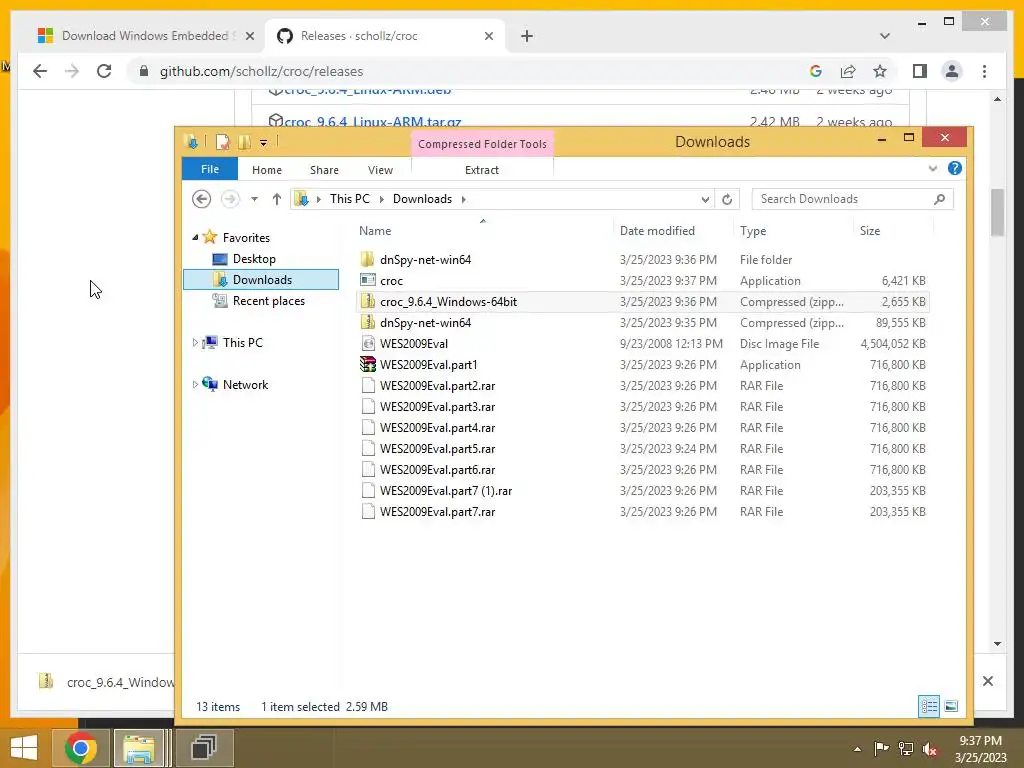Expand This PC tree node

pos(195,342)
